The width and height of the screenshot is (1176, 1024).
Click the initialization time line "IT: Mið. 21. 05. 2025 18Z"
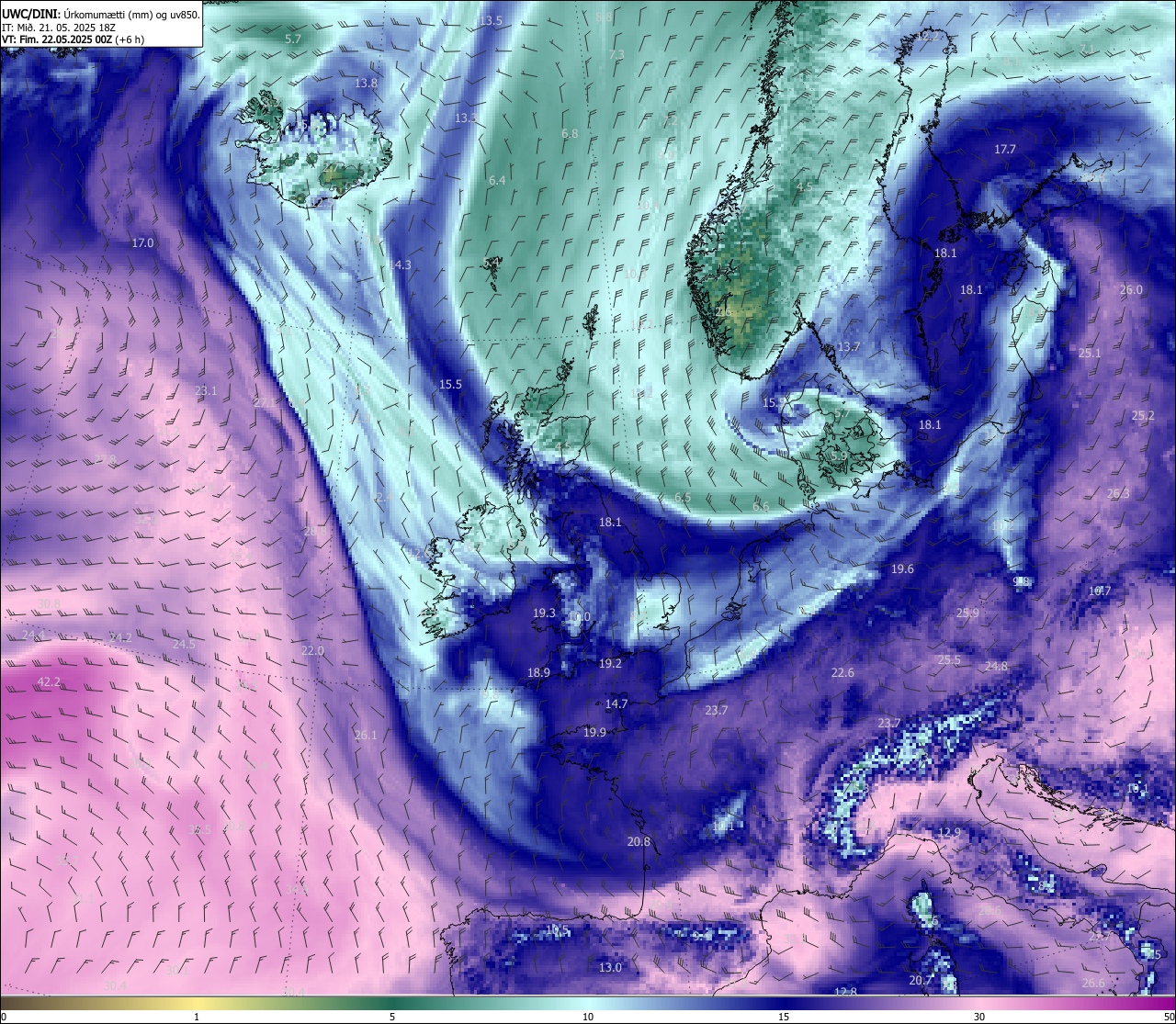coord(59,28)
